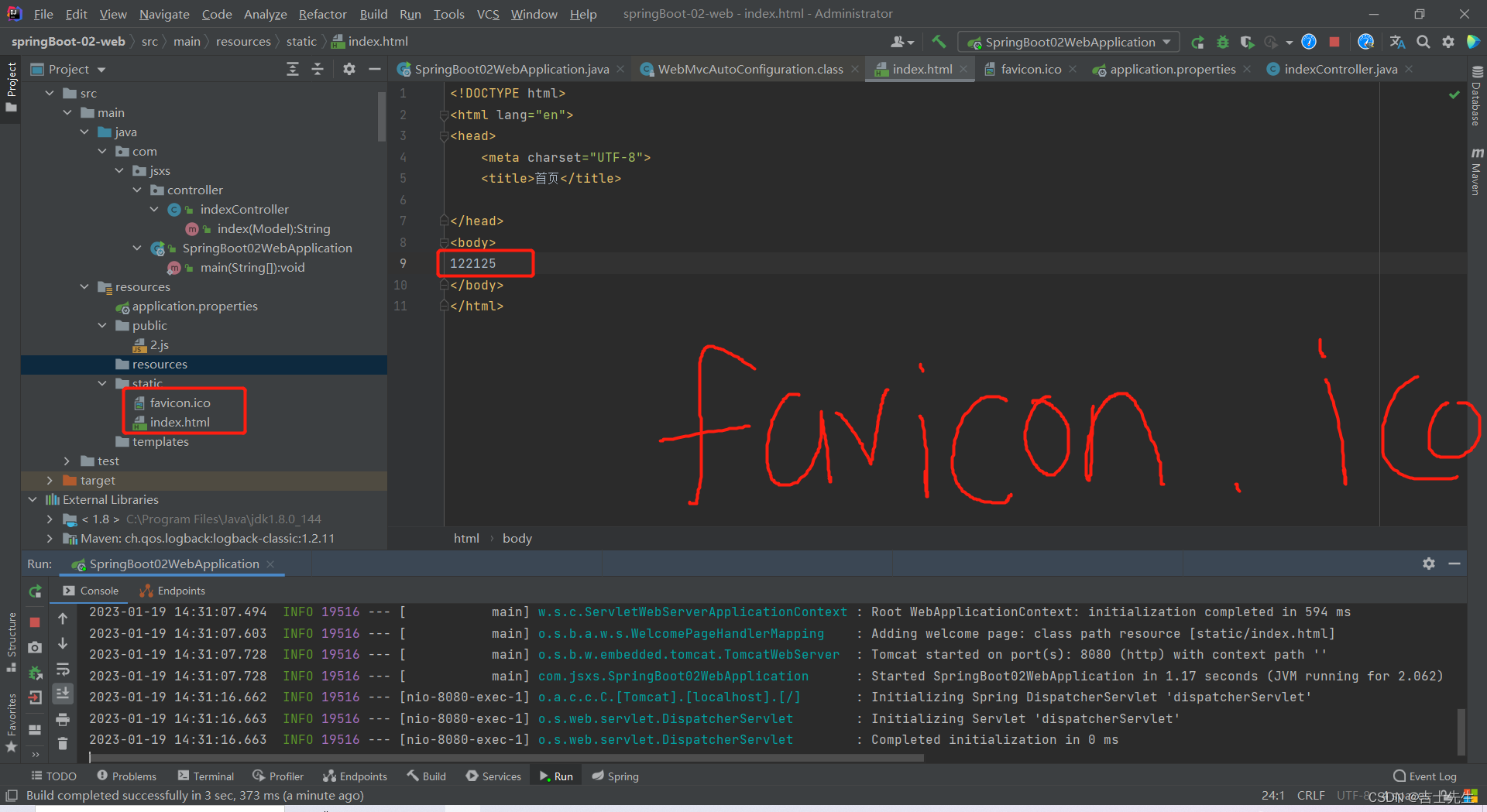
Task: Open the translate tool icon
Action: (1397, 42)
